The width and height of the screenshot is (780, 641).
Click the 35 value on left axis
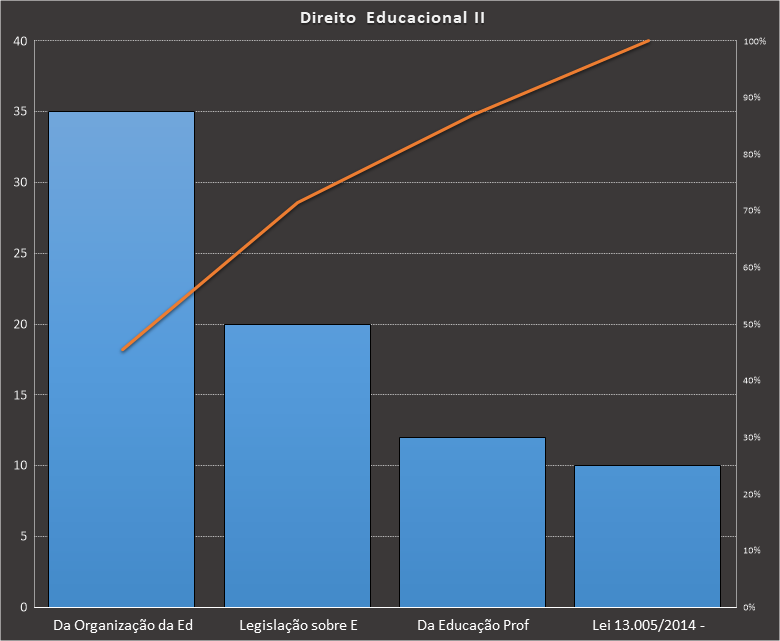20,112
